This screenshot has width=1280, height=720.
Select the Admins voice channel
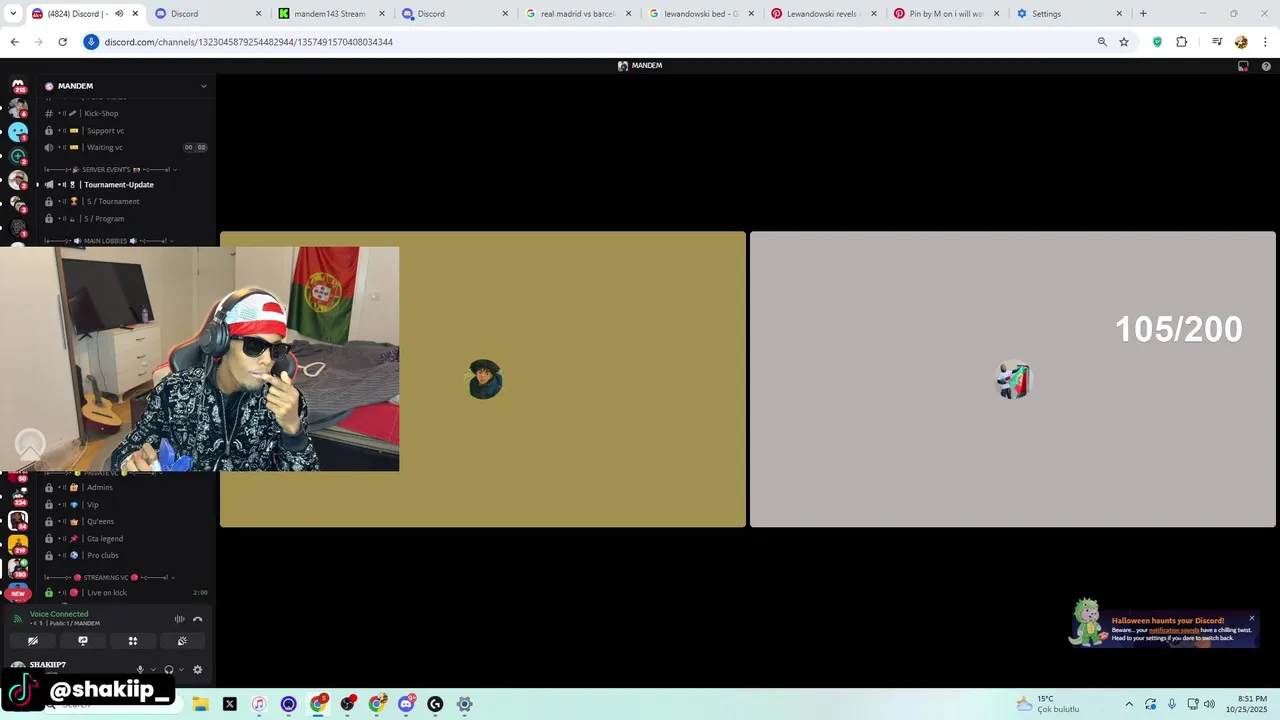(126, 487)
